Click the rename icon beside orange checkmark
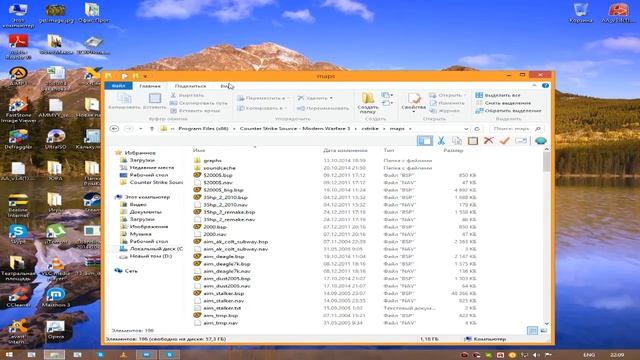The width and height of the screenshot is (640, 360). click(x=521, y=141)
